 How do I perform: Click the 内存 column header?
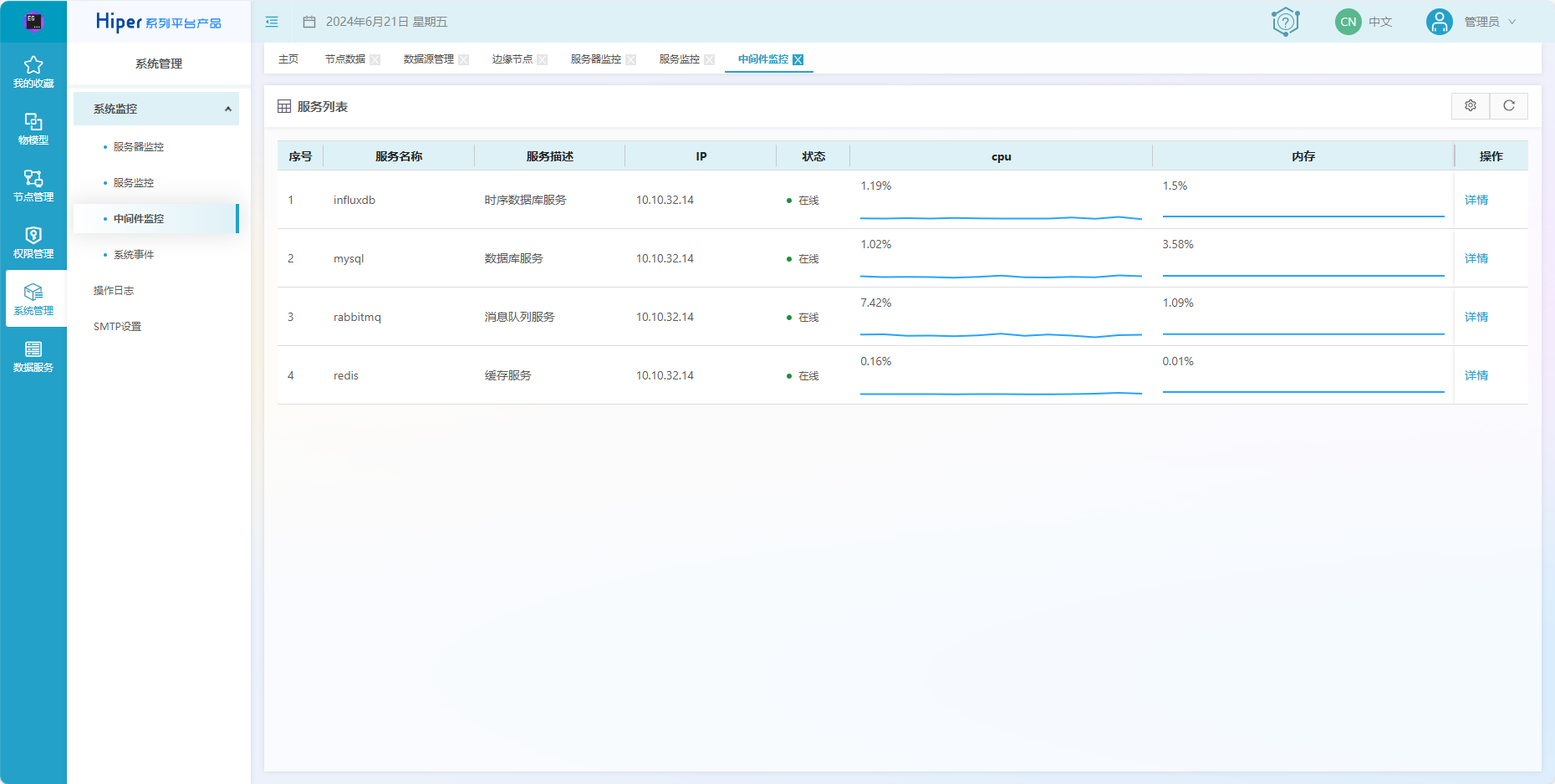pyautogui.click(x=1303, y=156)
